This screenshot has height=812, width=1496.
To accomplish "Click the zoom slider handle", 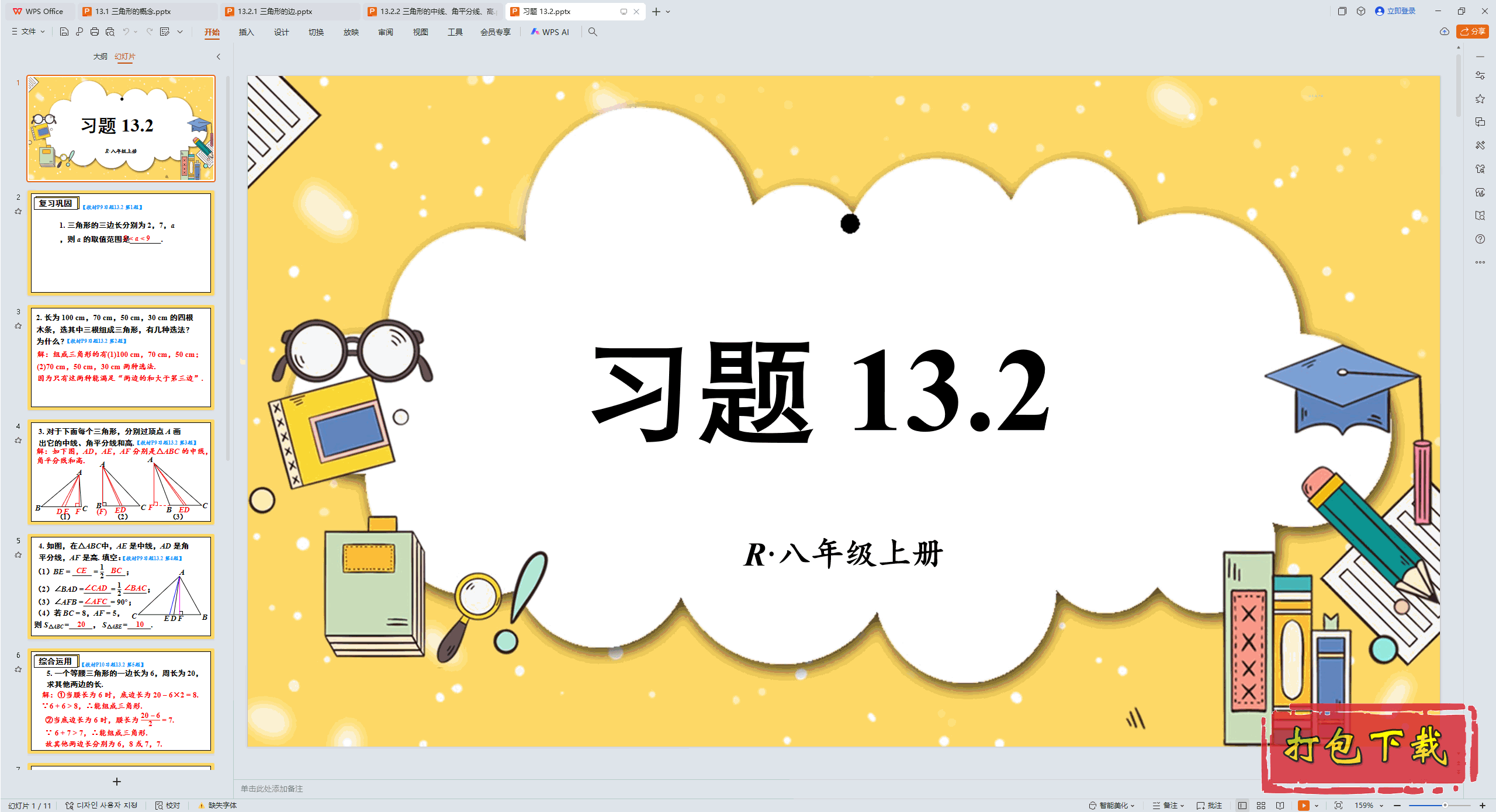I will (x=1445, y=805).
